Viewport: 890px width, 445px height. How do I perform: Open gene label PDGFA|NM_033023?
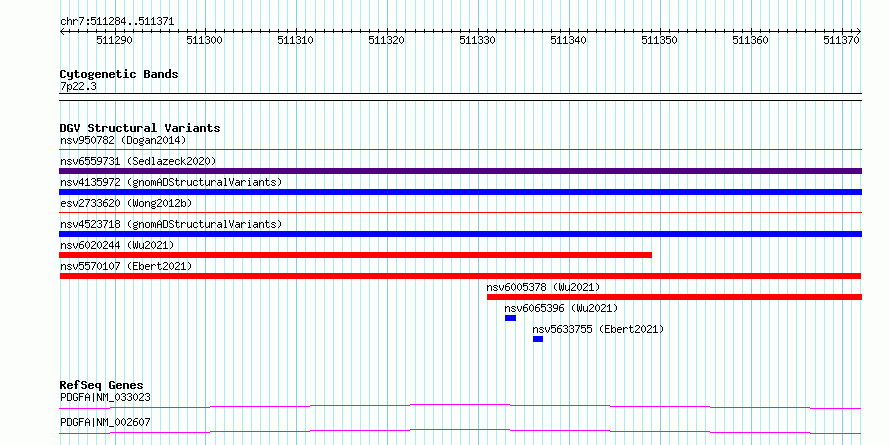click(105, 397)
